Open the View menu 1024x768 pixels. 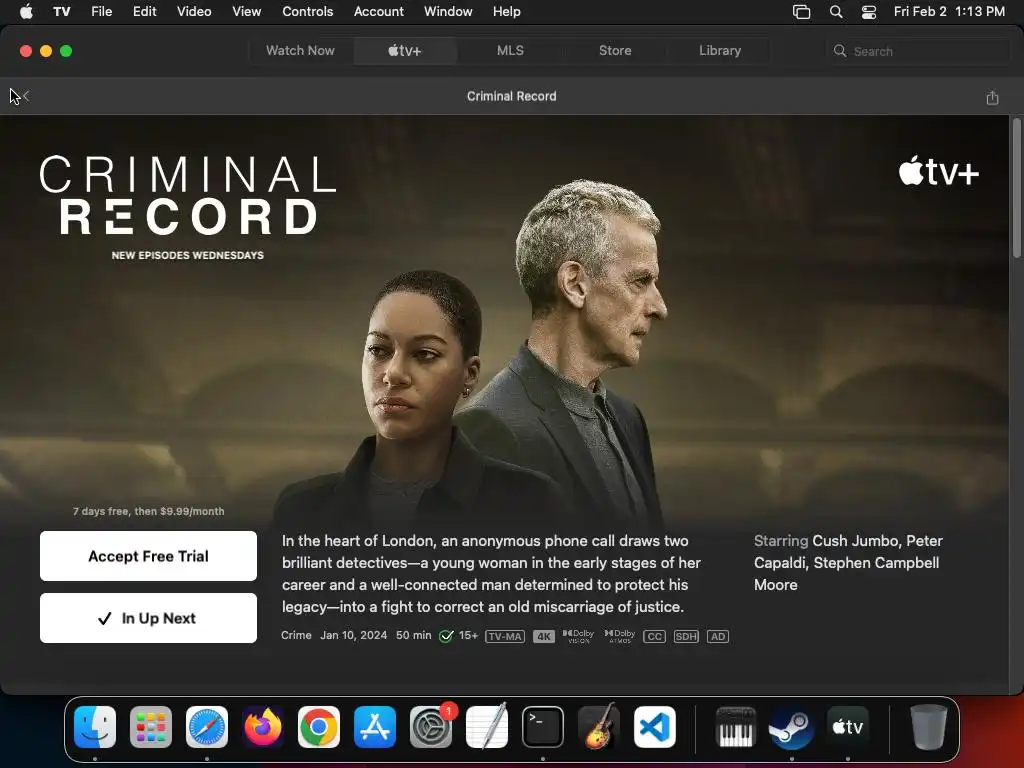[246, 12]
